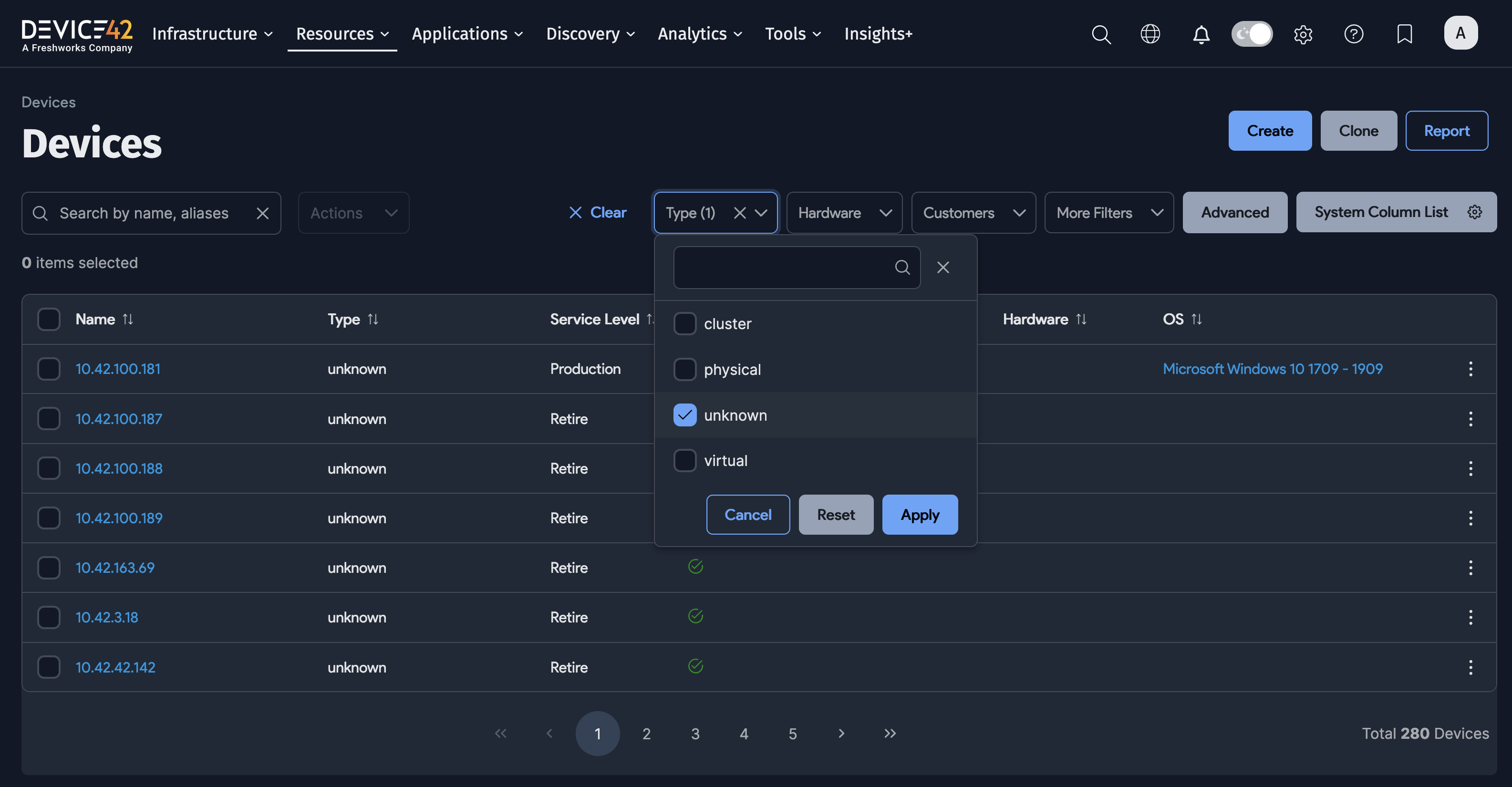Open device link 10.42.163.69
This screenshot has width=1512, height=787.
coord(115,568)
